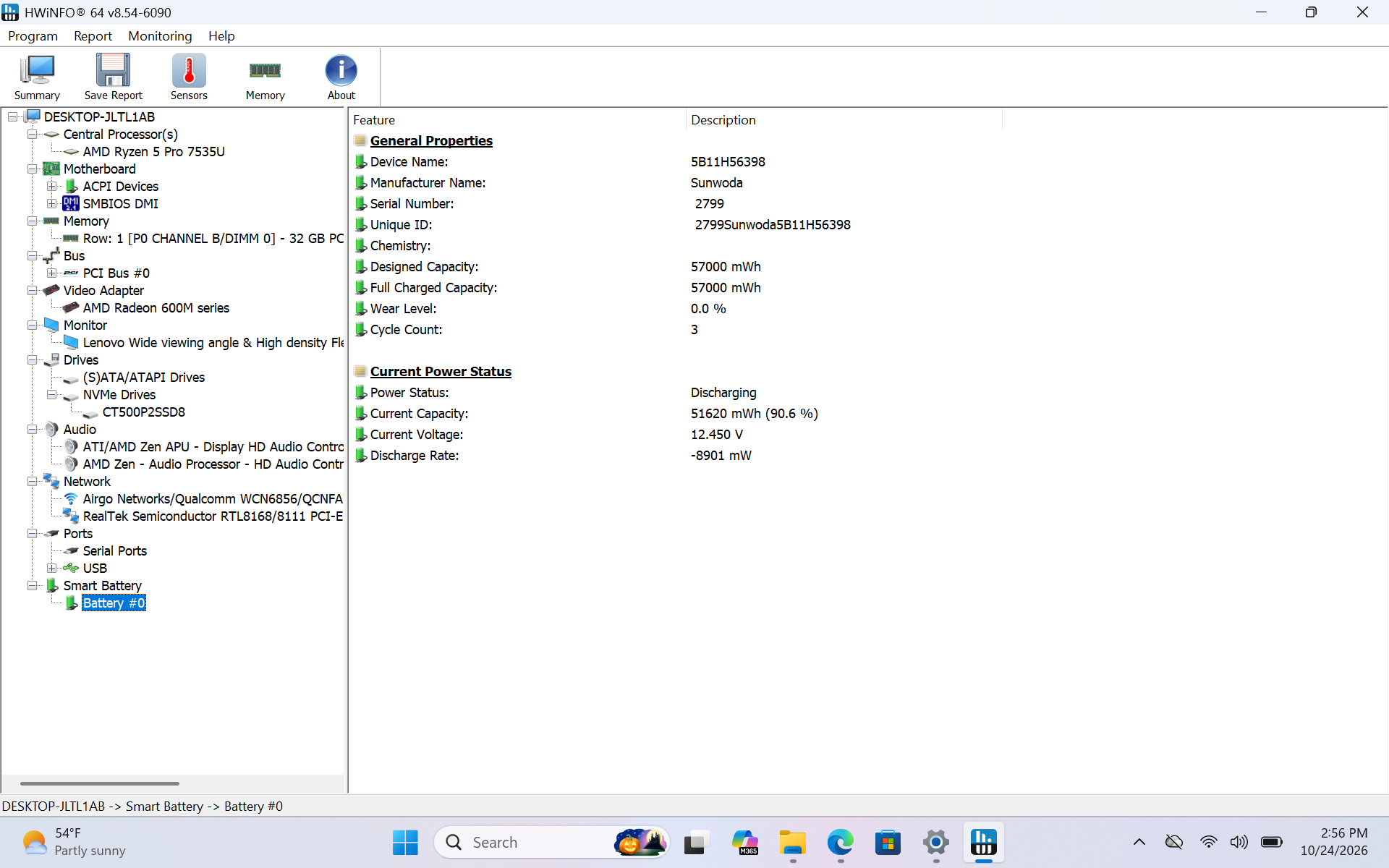1389x868 pixels.
Task: Select the (S)ATA/ATAPI Drives entry
Action: pos(143,377)
